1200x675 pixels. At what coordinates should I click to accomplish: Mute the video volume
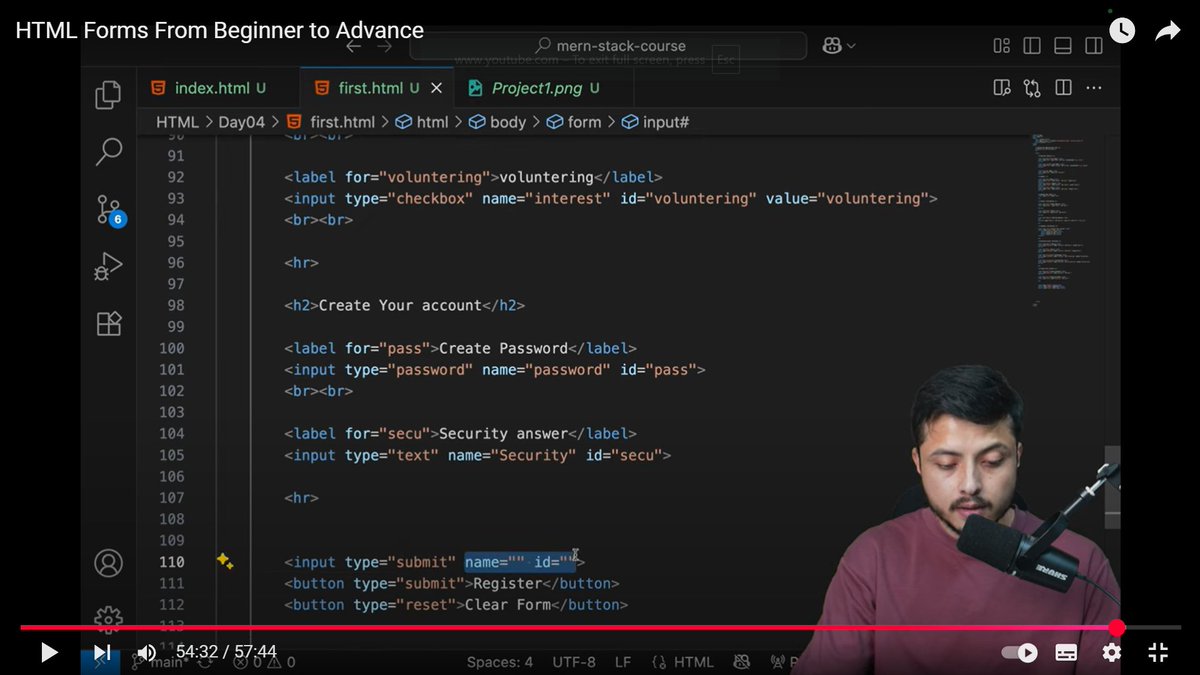tap(147, 653)
